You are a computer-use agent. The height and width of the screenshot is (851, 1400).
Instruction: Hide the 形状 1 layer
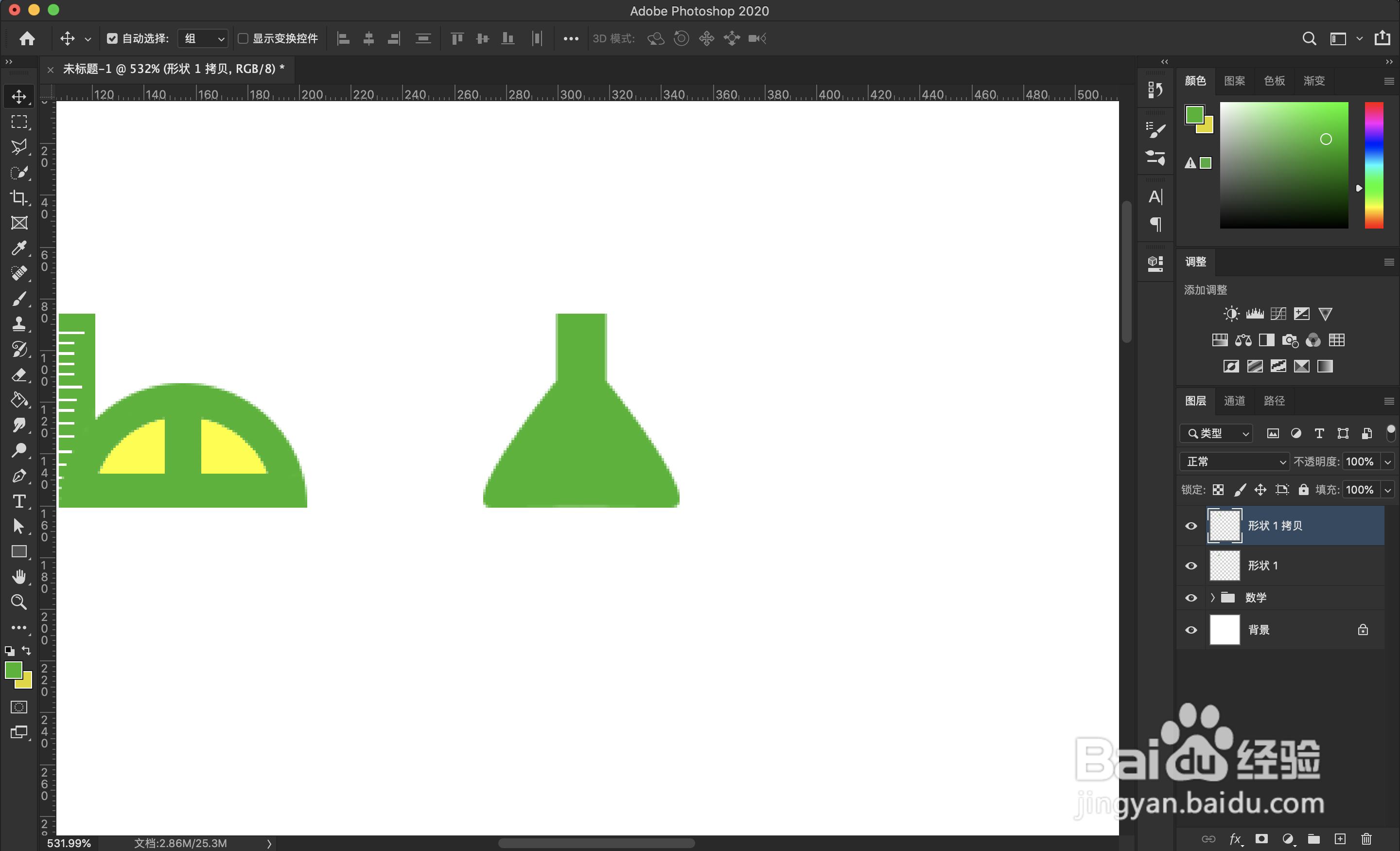pos(1191,566)
